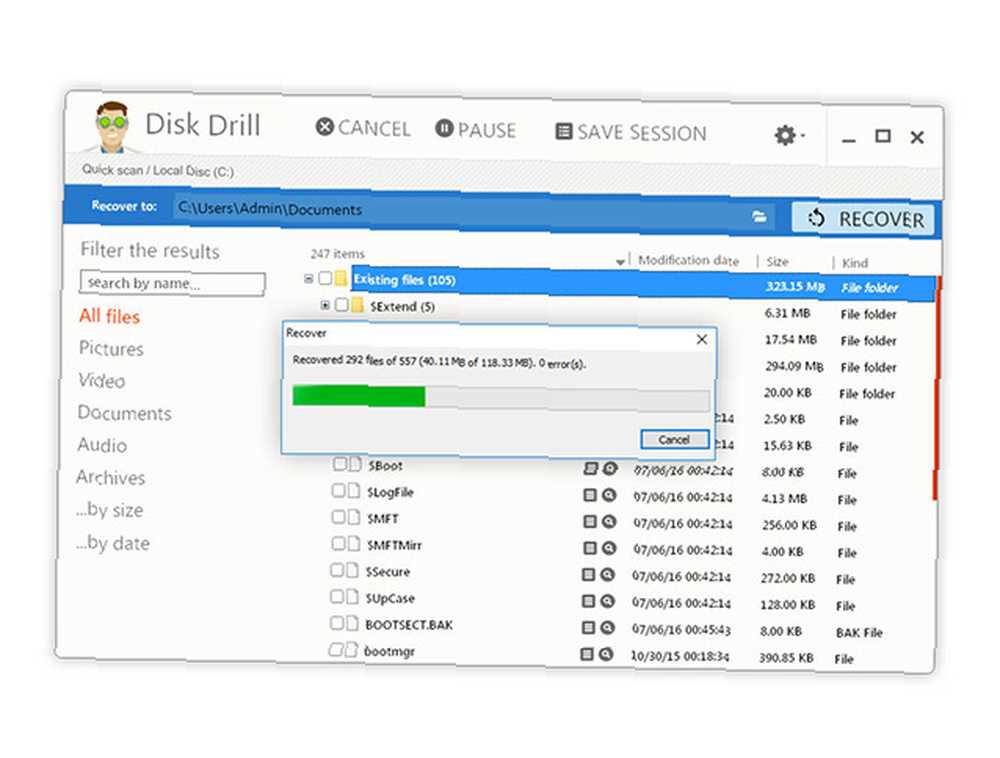This screenshot has height=758, width=1000.
Task: Filter results by Audio
Action: pyautogui.click(x=102, y=444)
